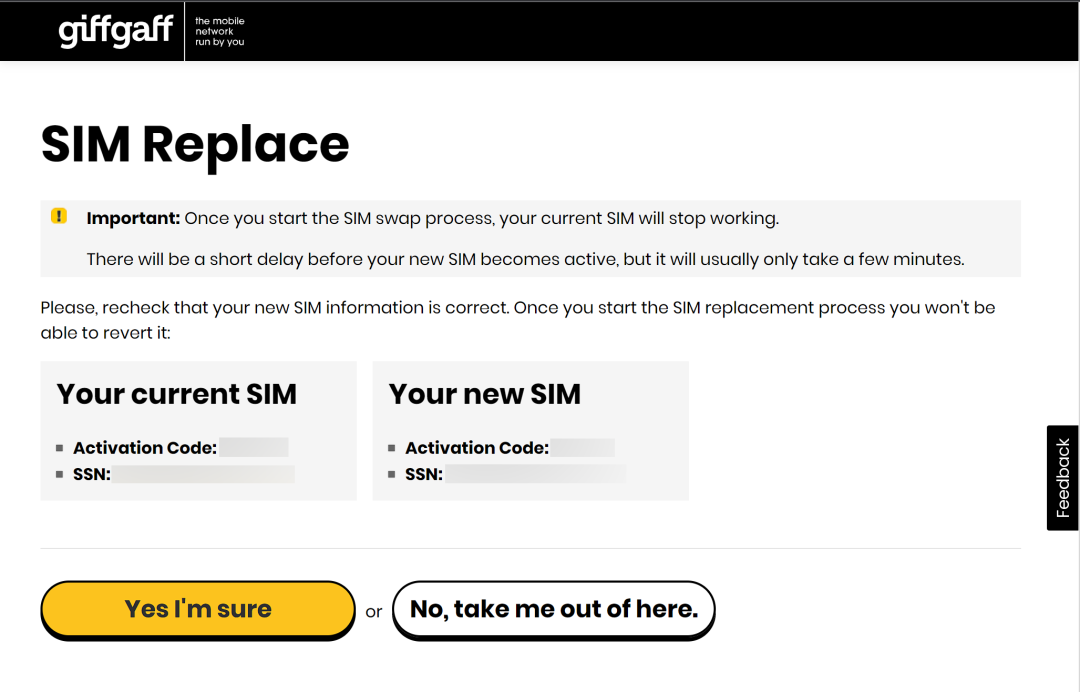Viewport: 1080px width, 692px height.
Task: Click the new SIM Activation Code label
Action: coord(477,448)
